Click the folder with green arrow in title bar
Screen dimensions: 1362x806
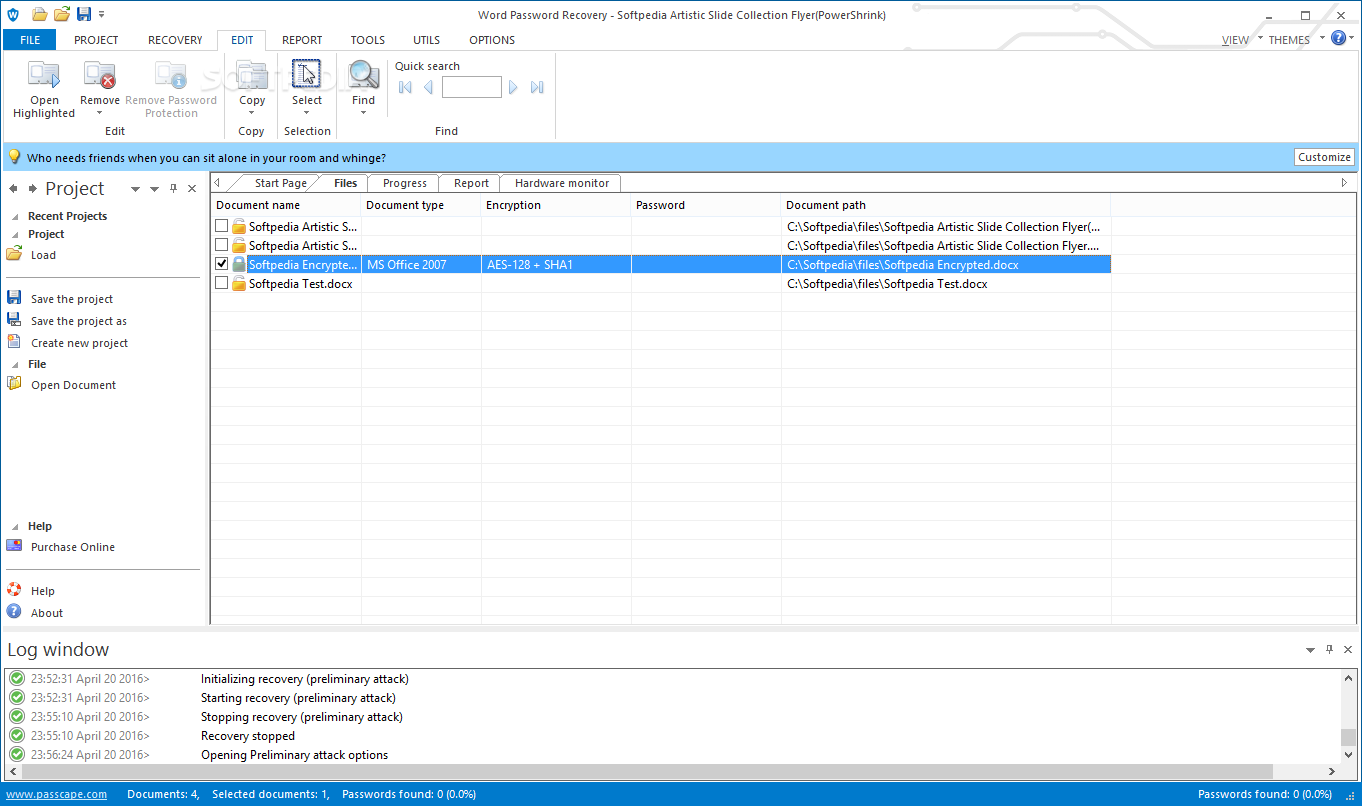[62, 14]
